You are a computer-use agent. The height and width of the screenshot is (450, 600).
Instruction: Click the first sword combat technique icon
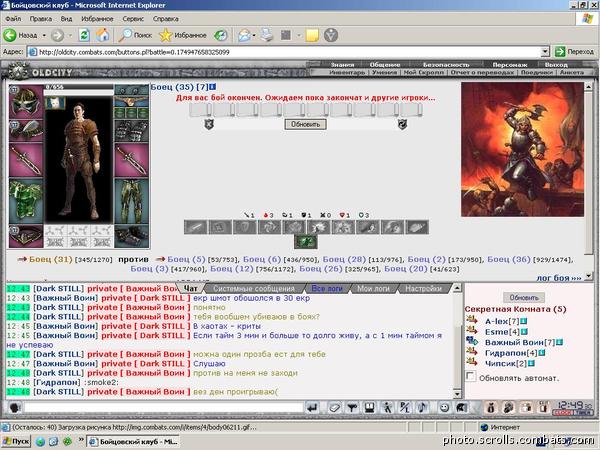[196, 227]
